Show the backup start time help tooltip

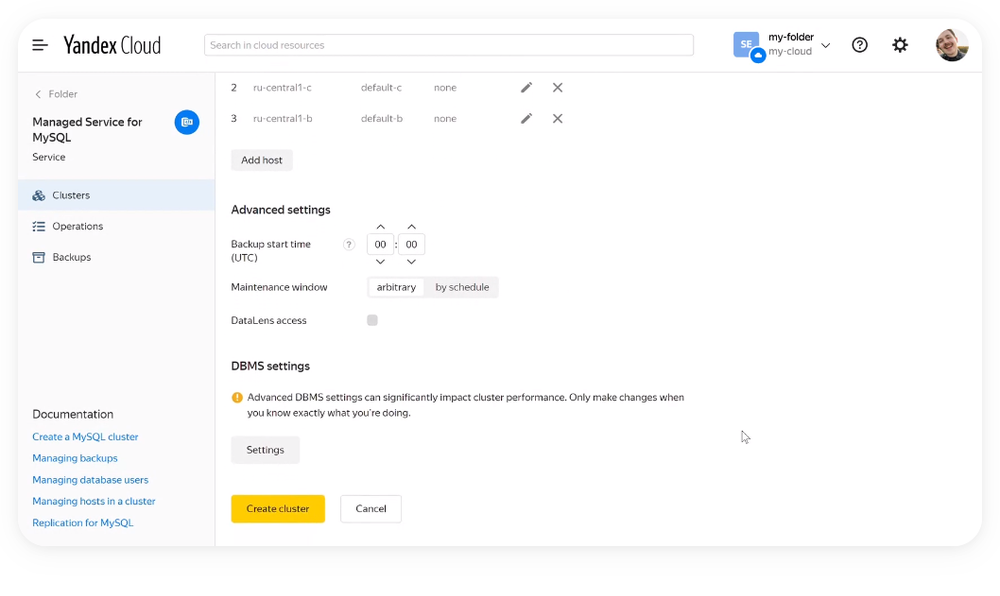348,244
